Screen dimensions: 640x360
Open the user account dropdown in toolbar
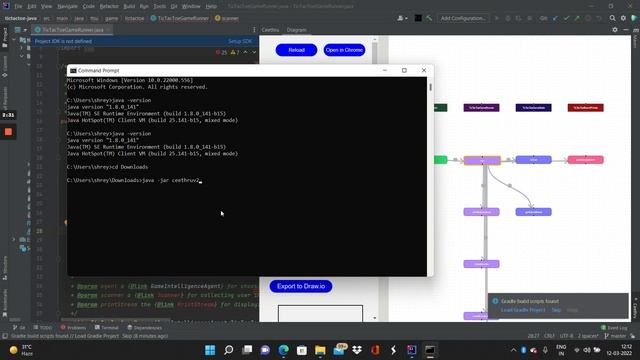(402, 18)
